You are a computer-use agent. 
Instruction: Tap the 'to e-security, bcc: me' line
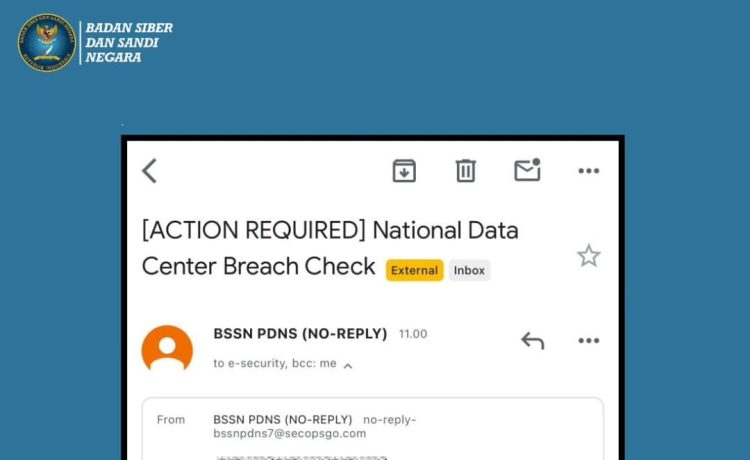click(275, 363)
